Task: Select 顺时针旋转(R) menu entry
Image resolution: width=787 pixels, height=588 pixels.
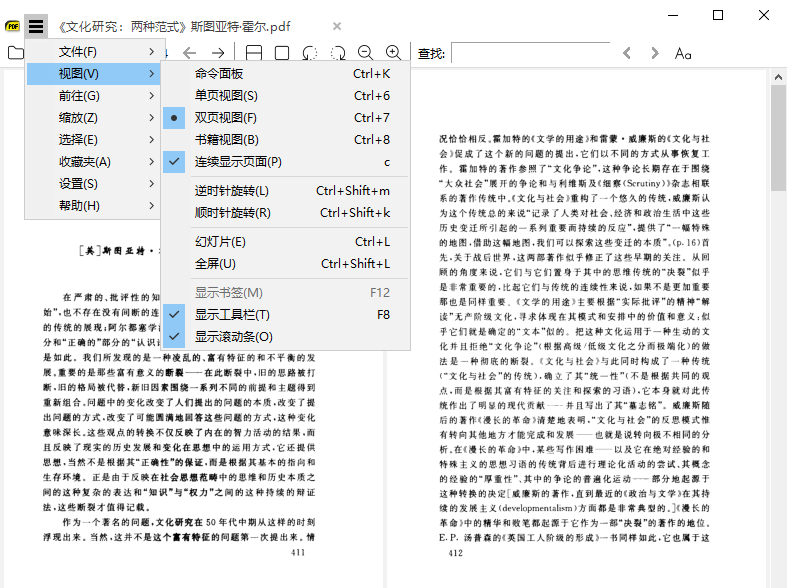Action: point(286,213)
